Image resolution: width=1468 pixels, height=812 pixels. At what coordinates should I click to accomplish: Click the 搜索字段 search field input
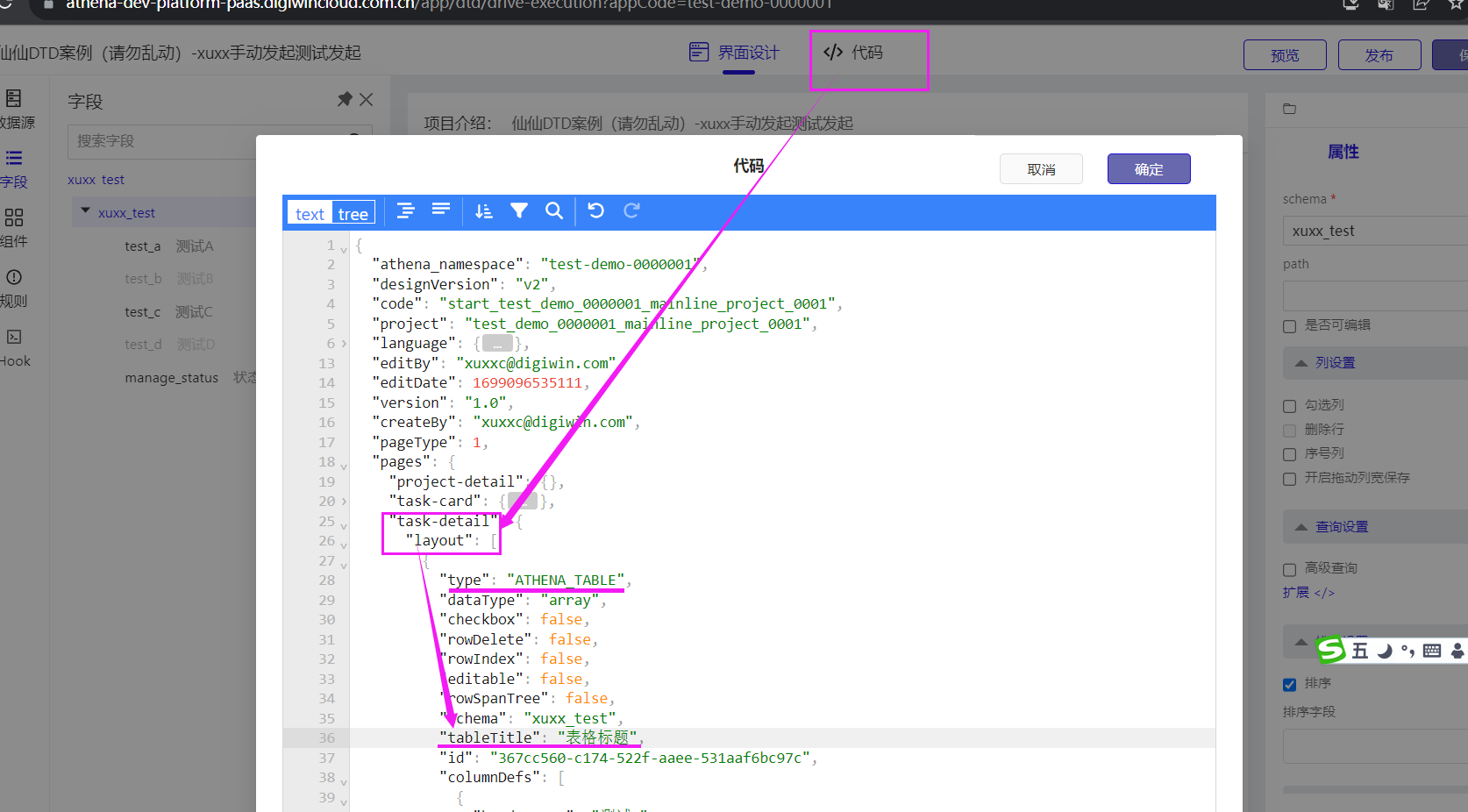point(219,141)
